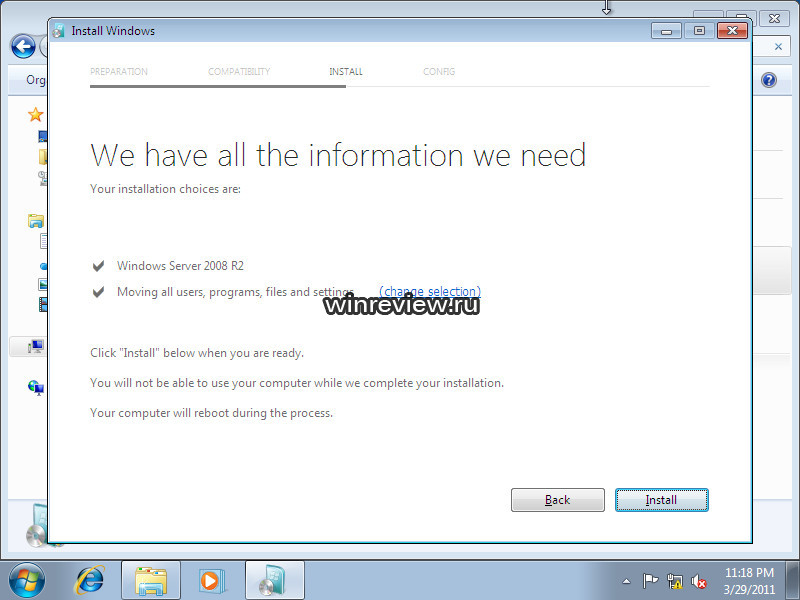Click the Install button
The height and width of the screenshot is (600, 800).
(661, 500)
